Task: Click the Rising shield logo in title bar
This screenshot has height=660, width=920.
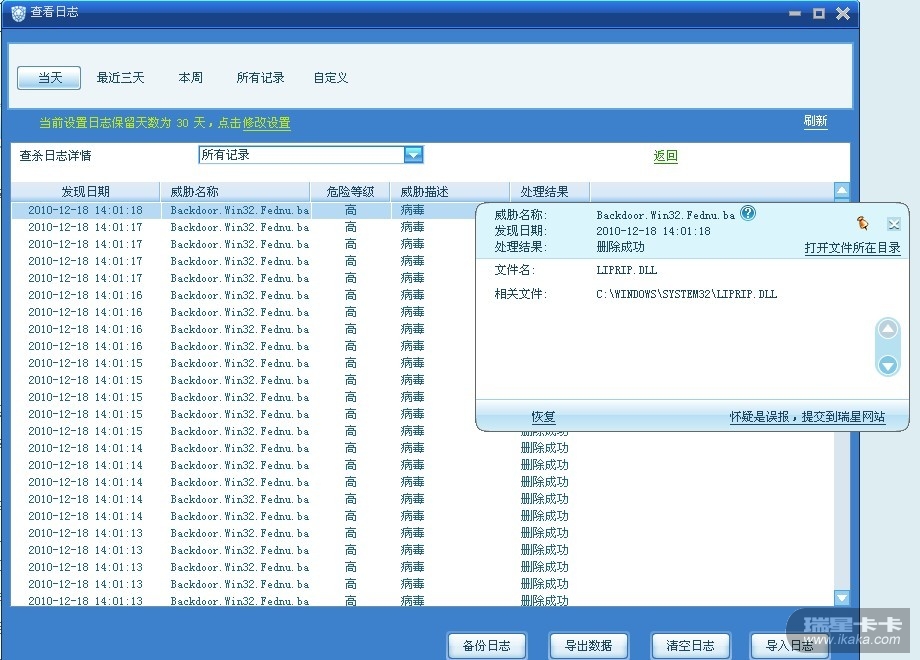Action: [18, 13]
